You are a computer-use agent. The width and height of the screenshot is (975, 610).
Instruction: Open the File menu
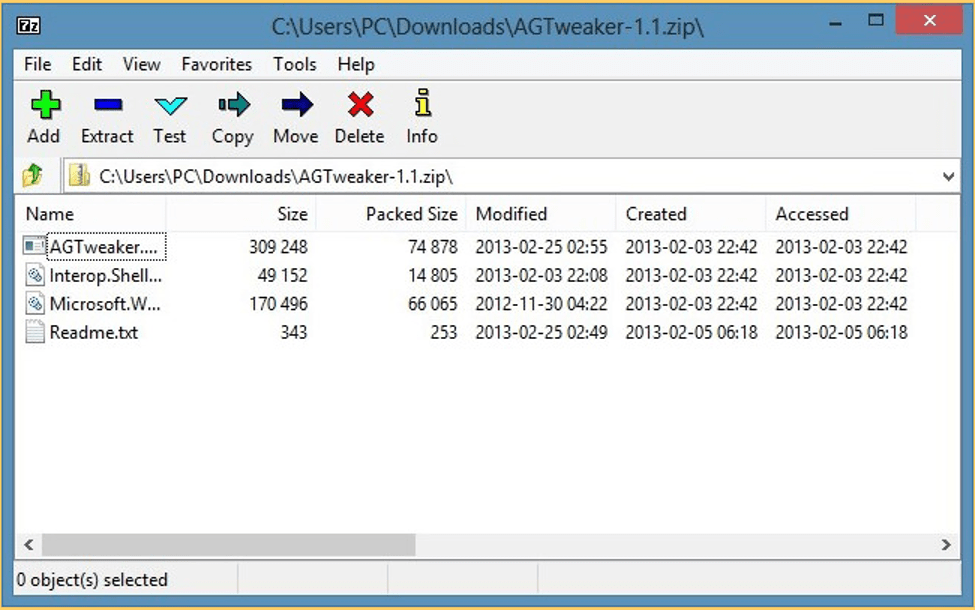[x=37, y=64]
